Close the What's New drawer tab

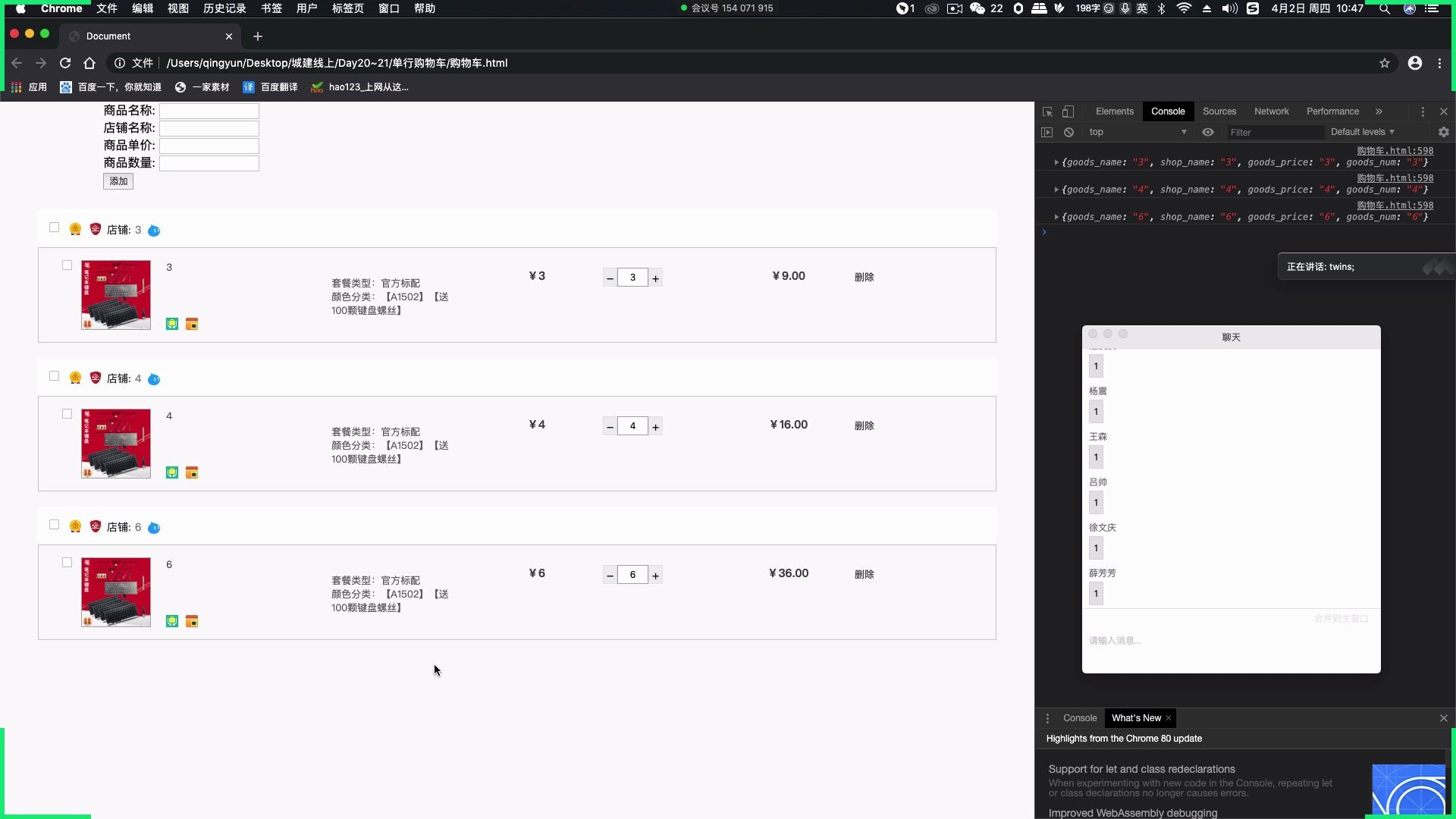point(1169,718)
